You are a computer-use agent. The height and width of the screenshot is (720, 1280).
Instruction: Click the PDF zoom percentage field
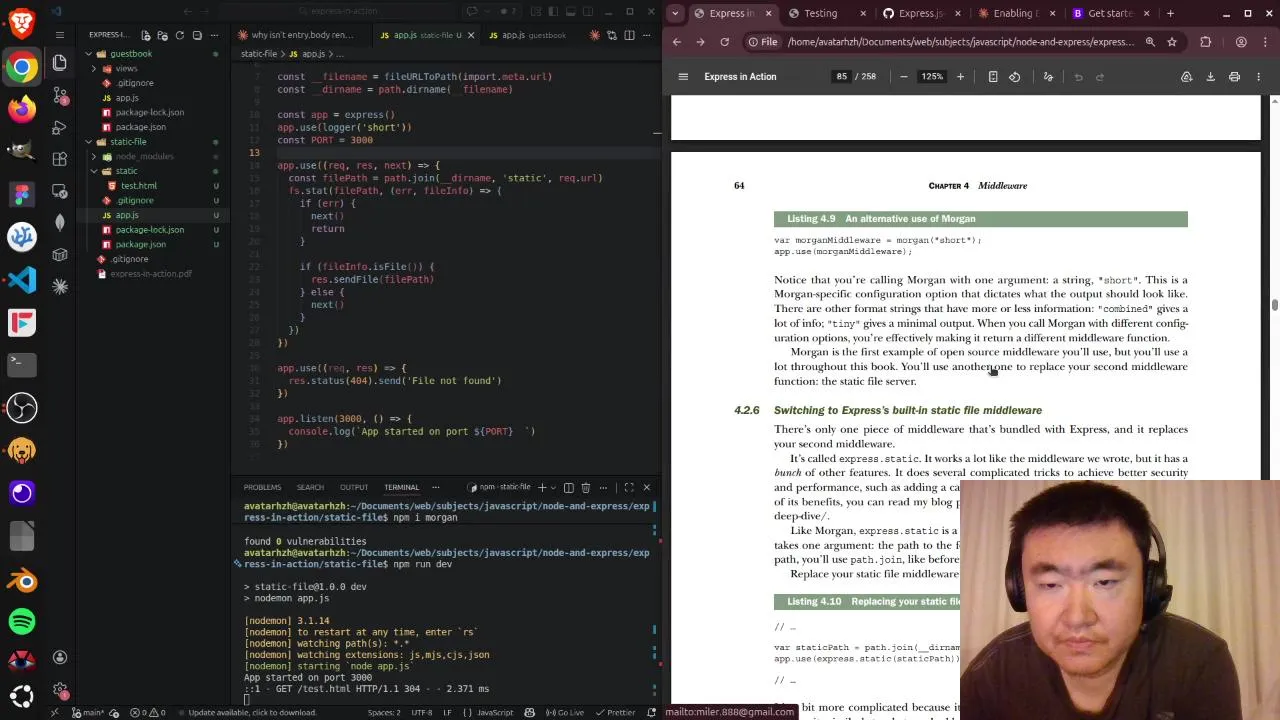tap(932, 77)
